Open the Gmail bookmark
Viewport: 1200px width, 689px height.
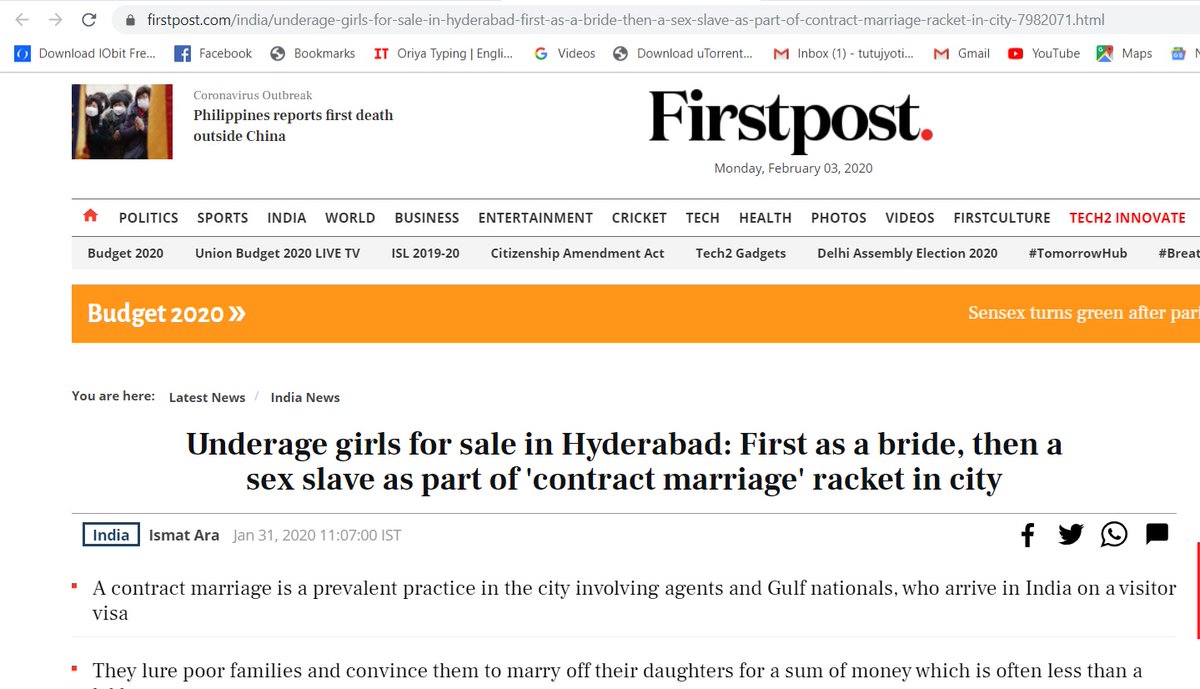pos(961,54)
